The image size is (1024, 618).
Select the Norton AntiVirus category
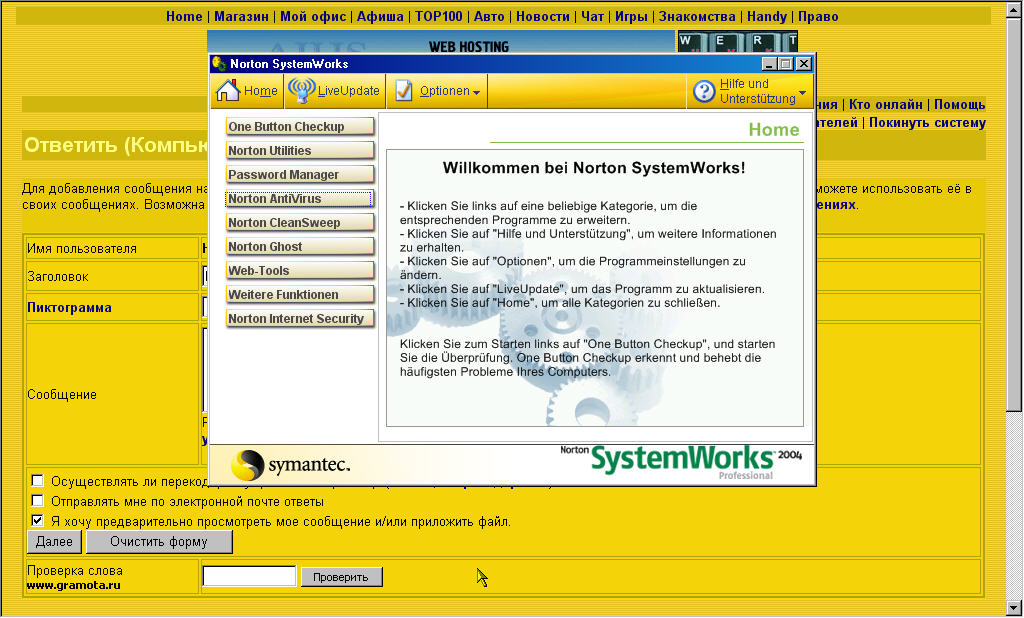click(x=300, y=199)
